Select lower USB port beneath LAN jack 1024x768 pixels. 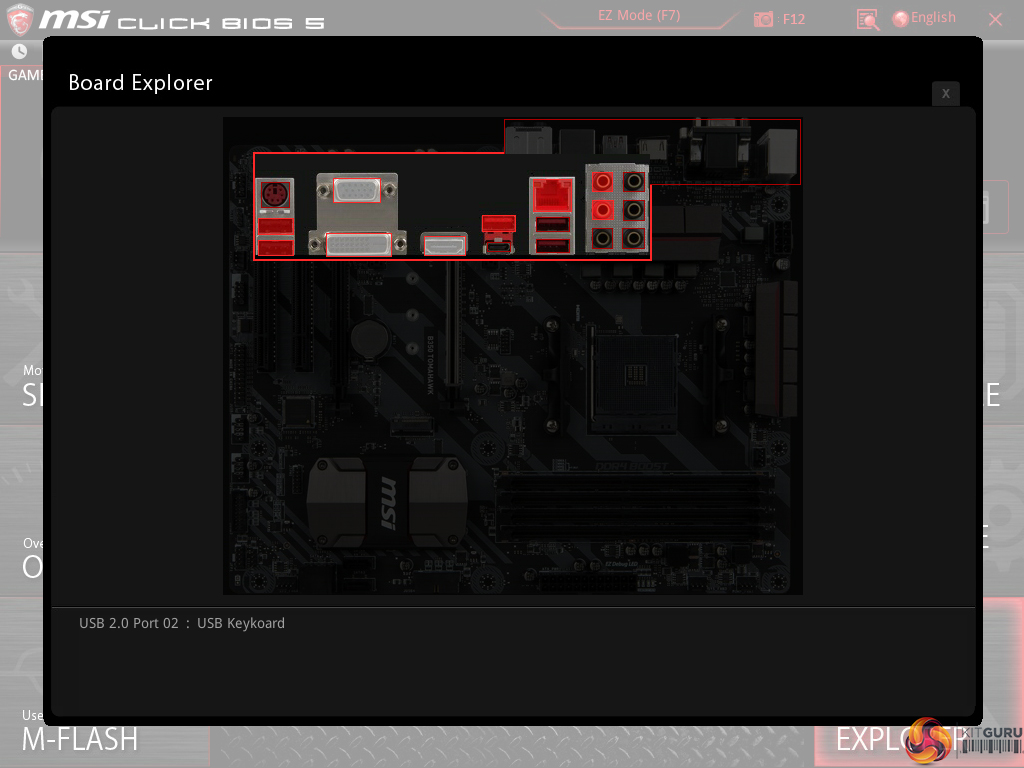552,246
